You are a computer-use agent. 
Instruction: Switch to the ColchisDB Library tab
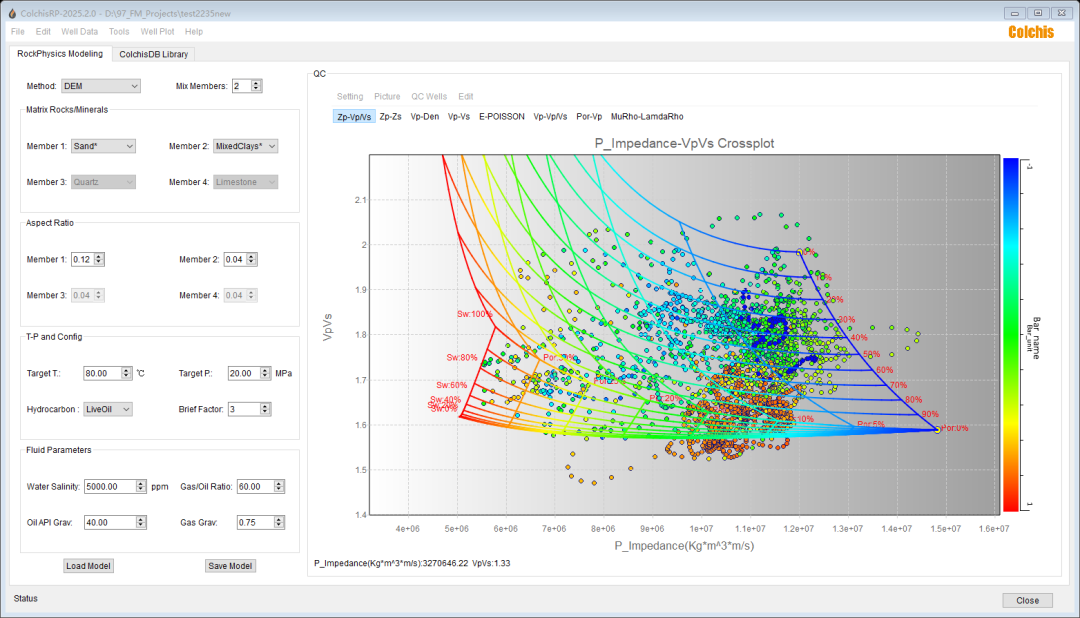click(153, 54)
